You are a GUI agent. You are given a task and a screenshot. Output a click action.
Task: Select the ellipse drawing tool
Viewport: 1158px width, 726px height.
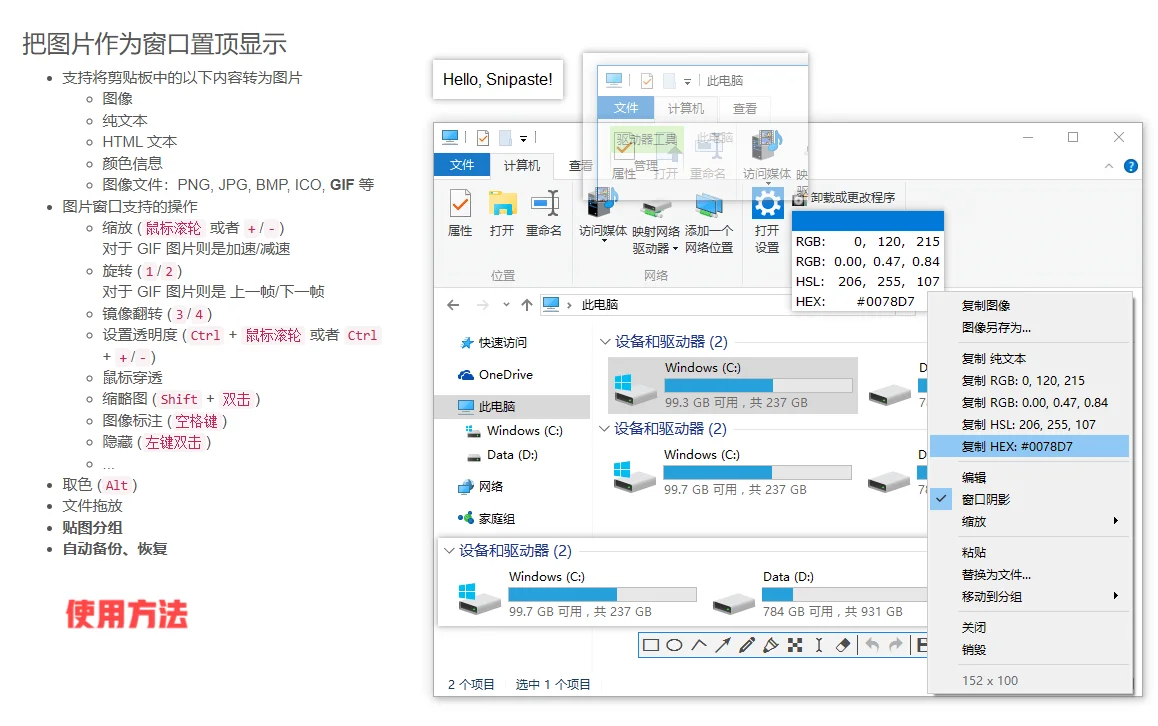pos(673,645)
